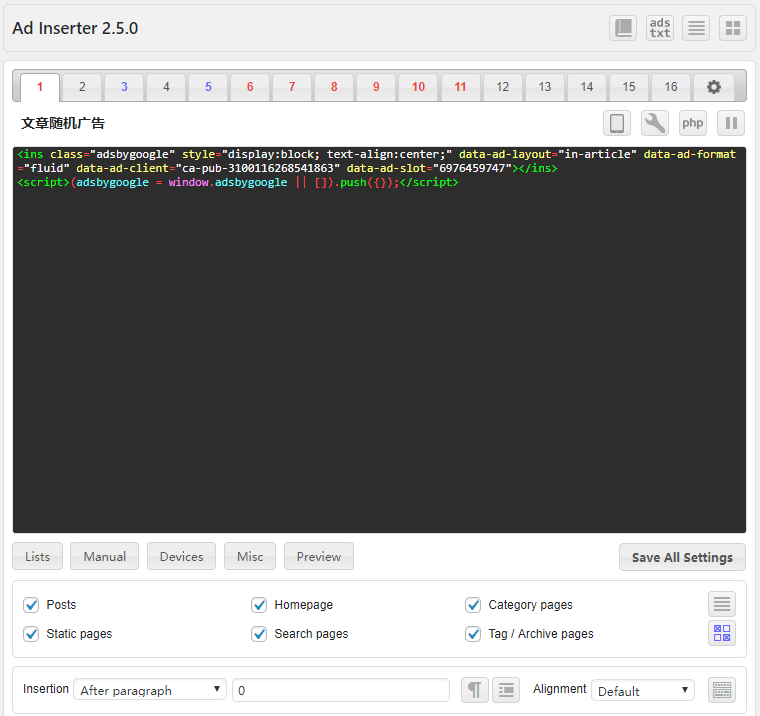Image resolution: width=760 pixels, height=716 pixels.
Task: Open the code tools wrench icon
Action: pos(655,123)
